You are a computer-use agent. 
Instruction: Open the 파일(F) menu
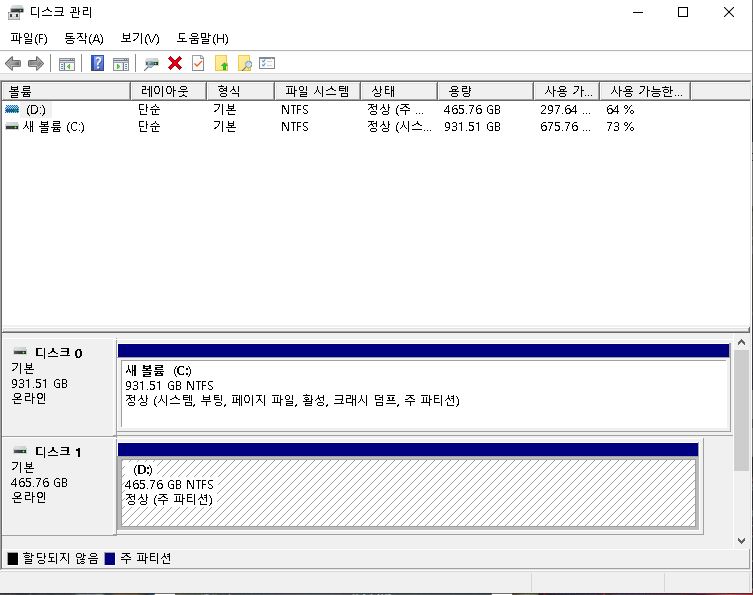click(29, 38)
